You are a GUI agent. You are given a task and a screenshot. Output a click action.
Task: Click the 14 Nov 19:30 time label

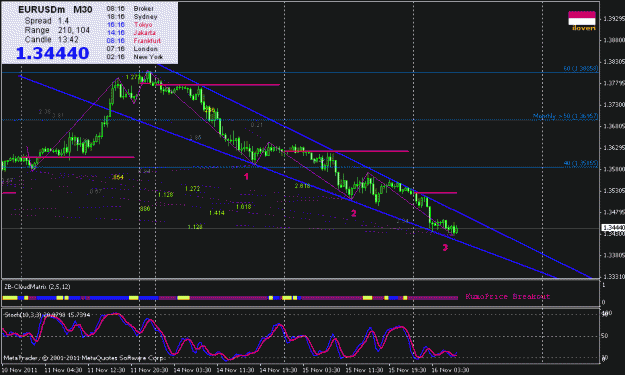(278, 370)
